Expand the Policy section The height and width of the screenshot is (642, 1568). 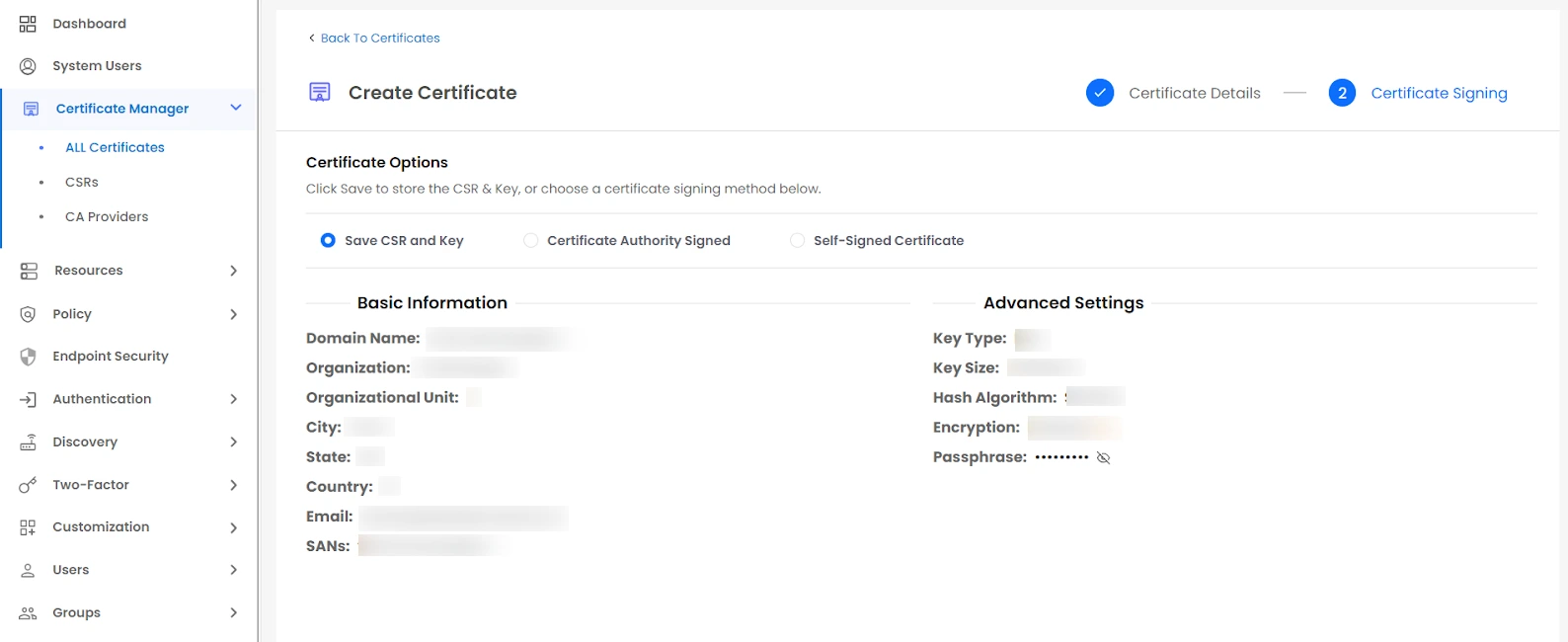234,313
